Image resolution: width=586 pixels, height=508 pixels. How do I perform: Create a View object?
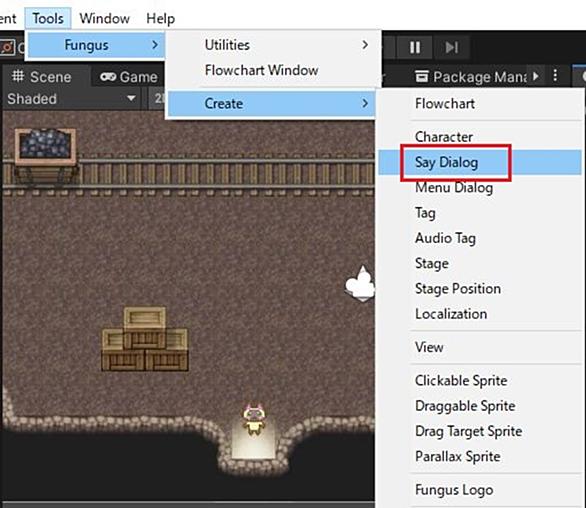tap(480, 347)
